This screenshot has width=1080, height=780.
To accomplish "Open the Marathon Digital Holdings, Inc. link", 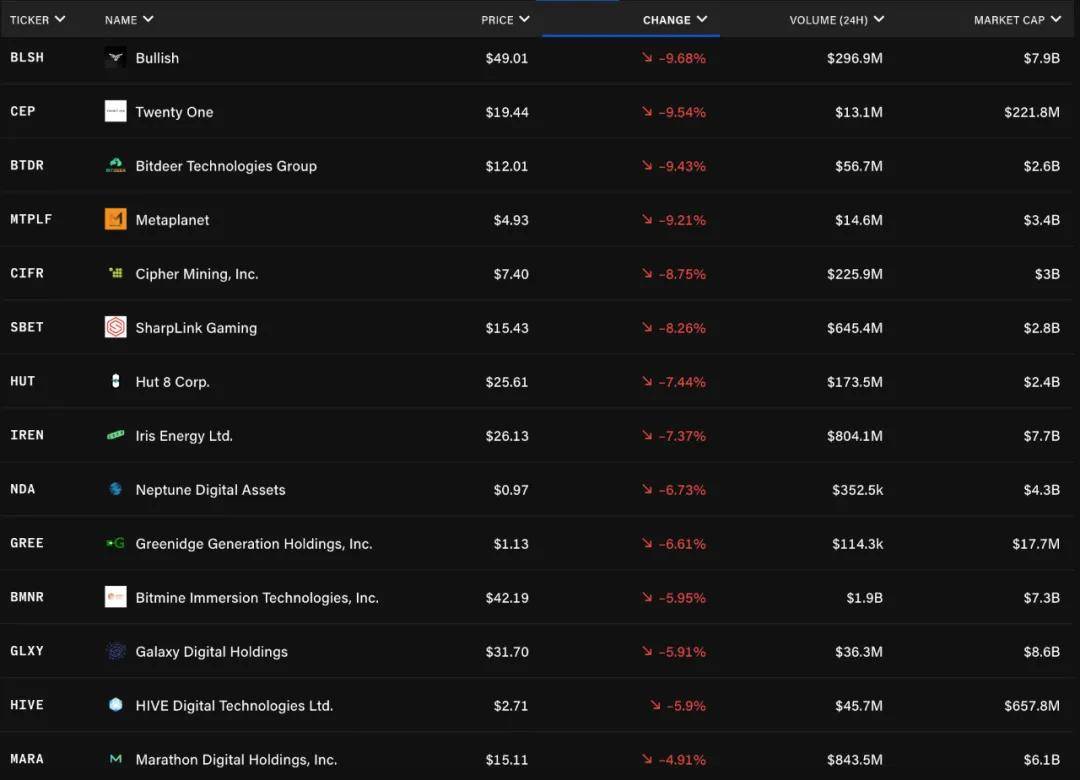I will [x=236, y=760].
